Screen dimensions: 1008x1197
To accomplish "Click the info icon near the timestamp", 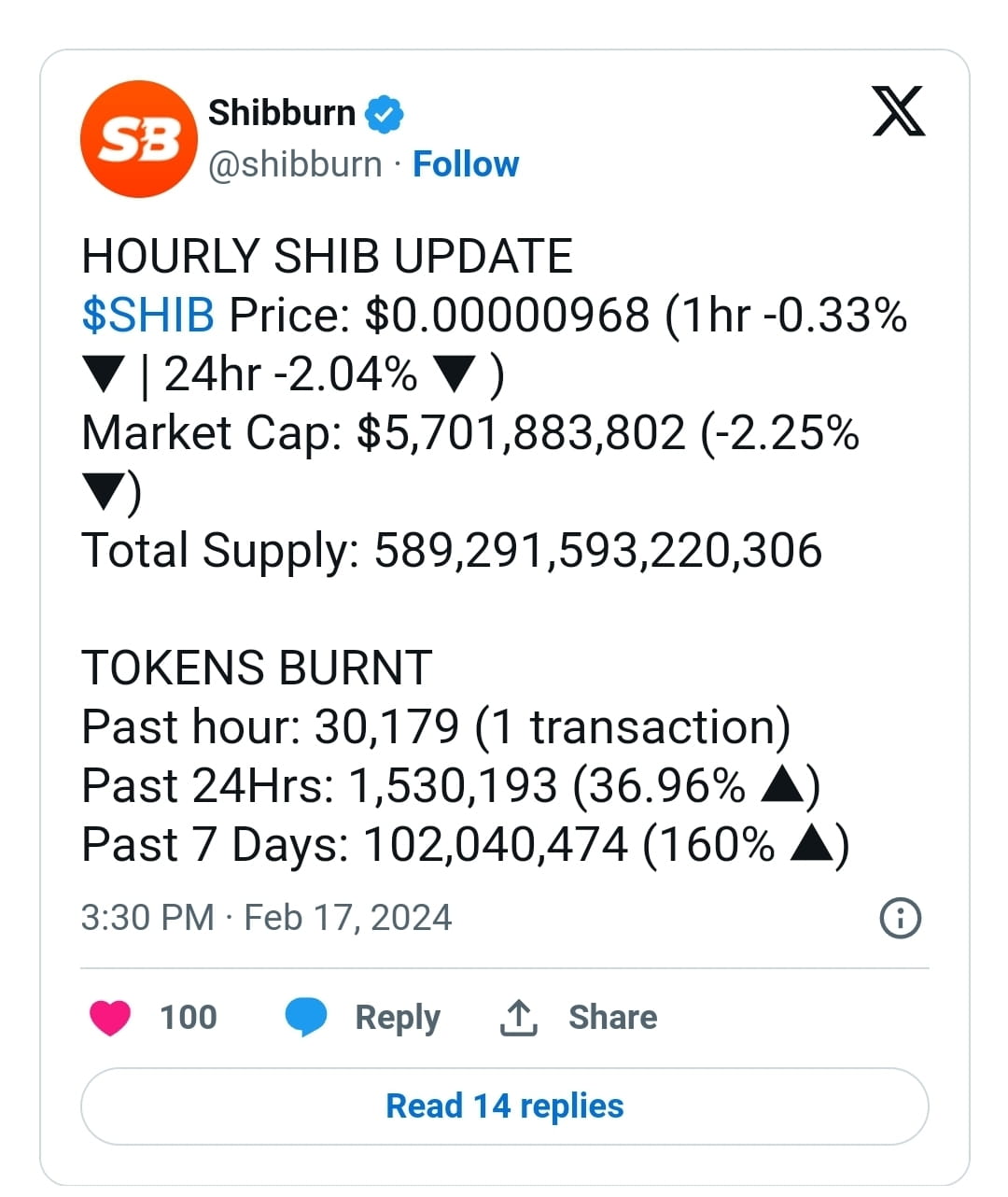I will pyautogui.click(x=899, y=918).
